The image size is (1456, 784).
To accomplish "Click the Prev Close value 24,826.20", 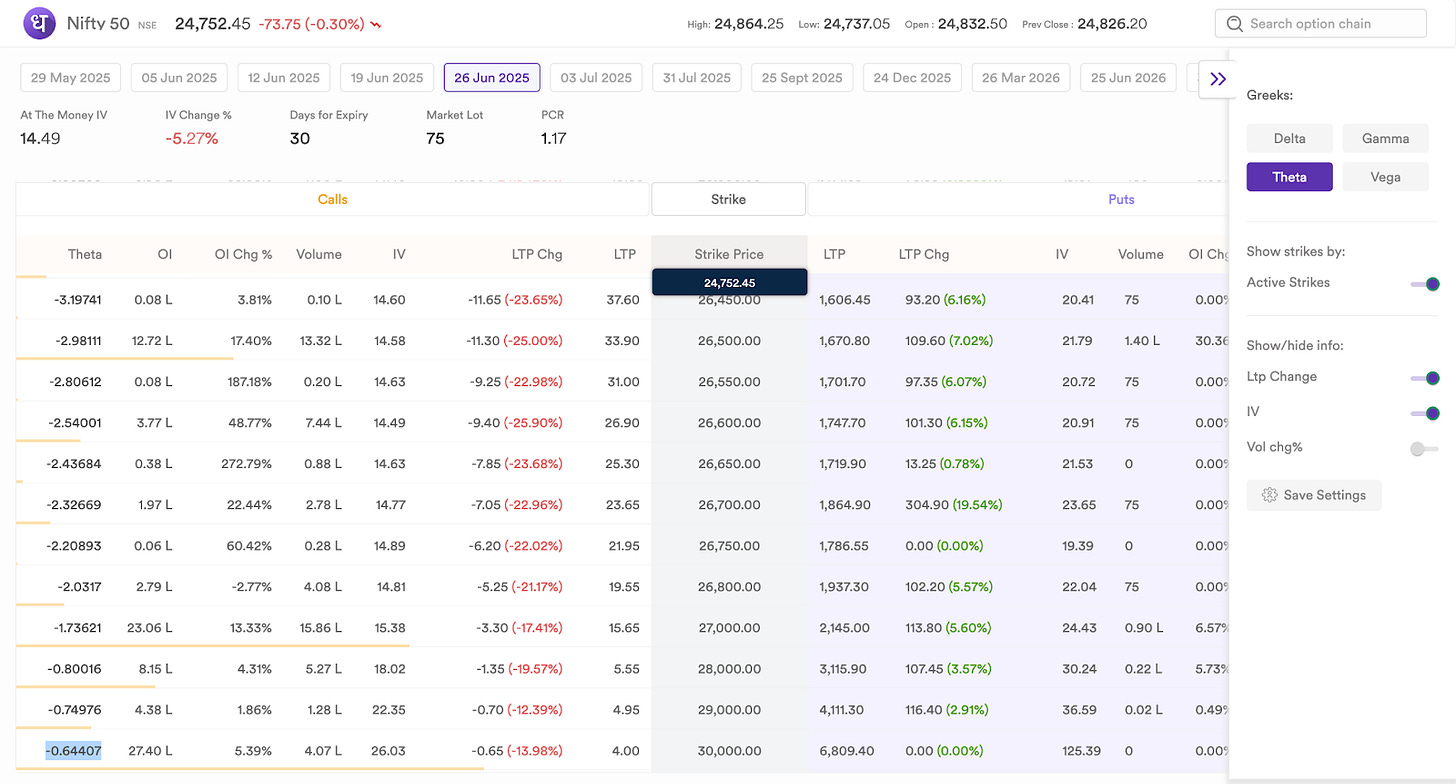I will [x=1112, y=24].
